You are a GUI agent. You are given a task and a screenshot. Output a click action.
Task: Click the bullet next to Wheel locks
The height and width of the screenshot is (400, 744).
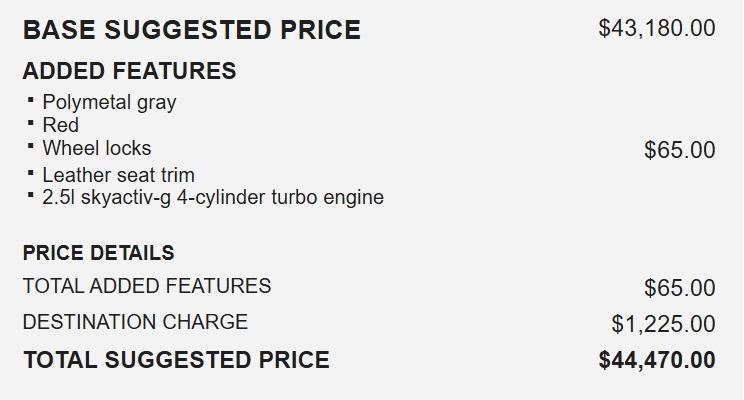(31, 145)
